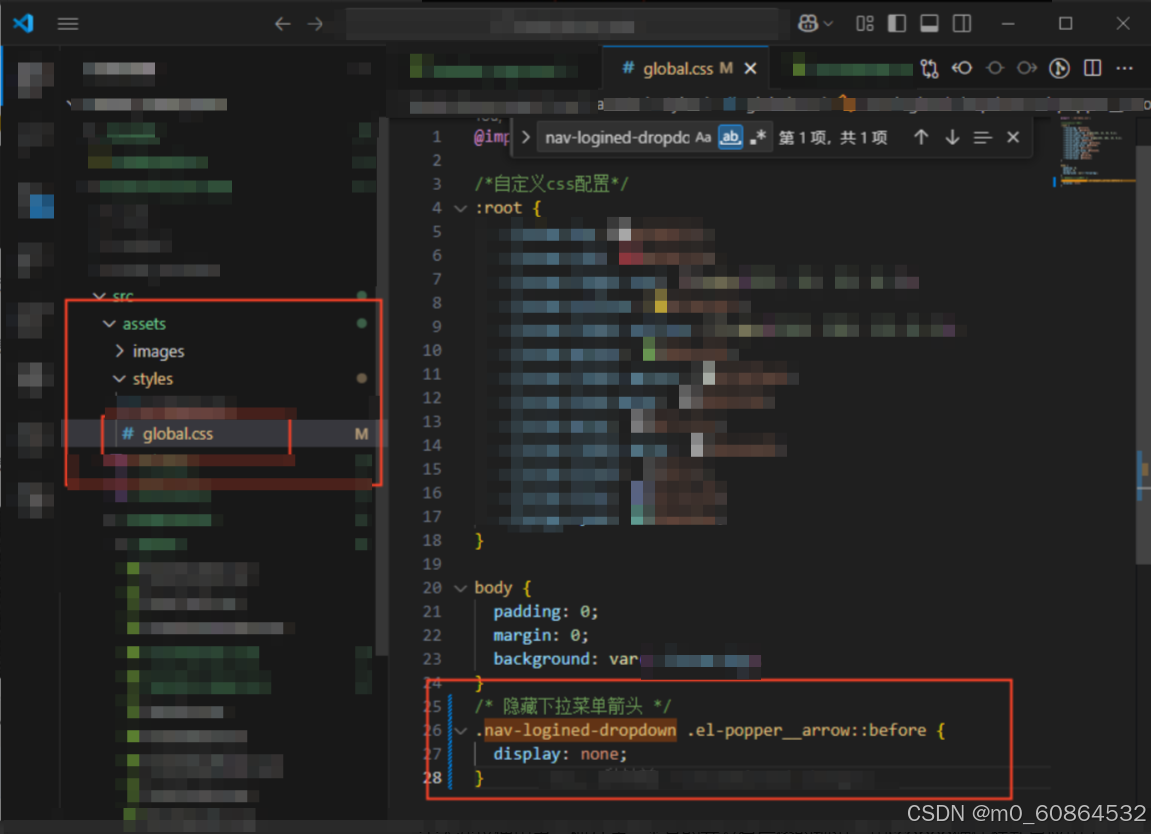Click the run/timeline circular toolbar icon

[x=1059, y=68]
